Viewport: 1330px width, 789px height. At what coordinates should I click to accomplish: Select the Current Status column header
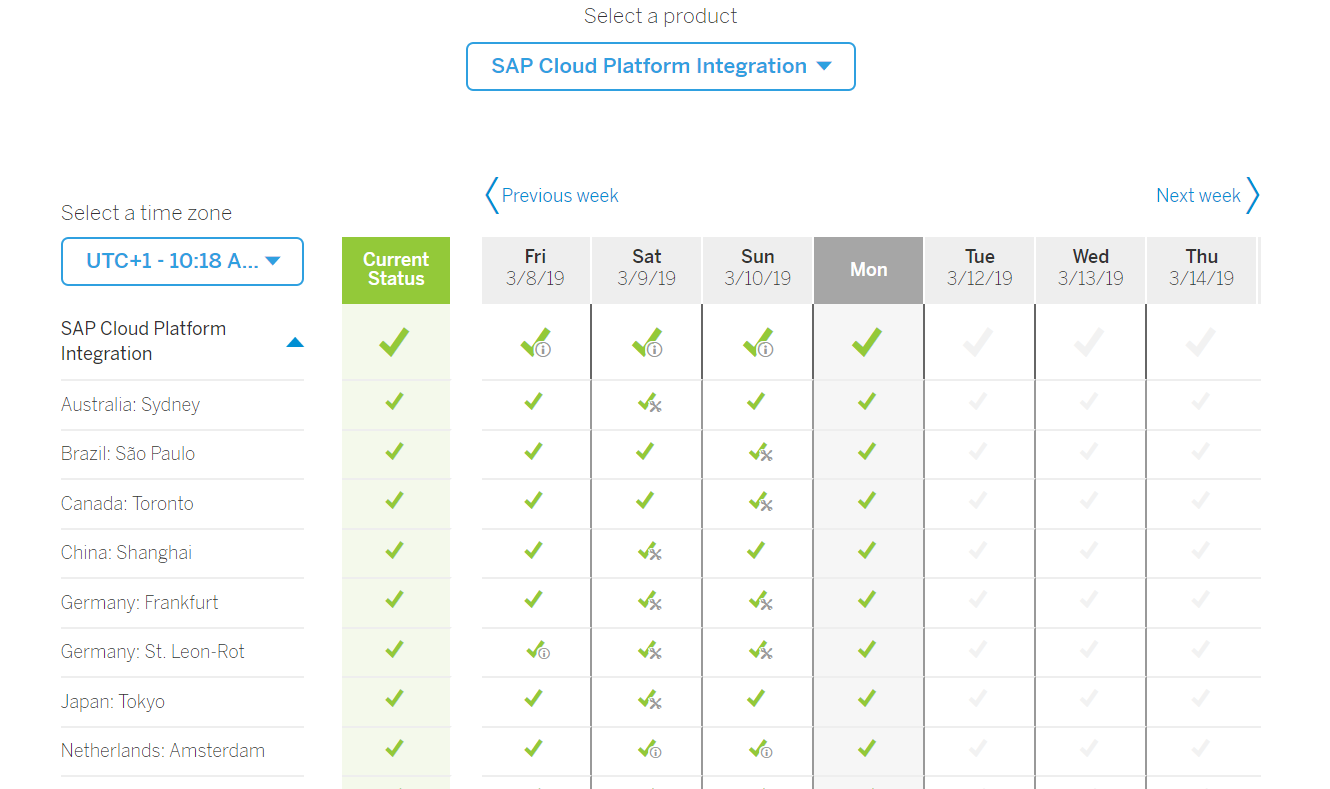pos(396,270)
